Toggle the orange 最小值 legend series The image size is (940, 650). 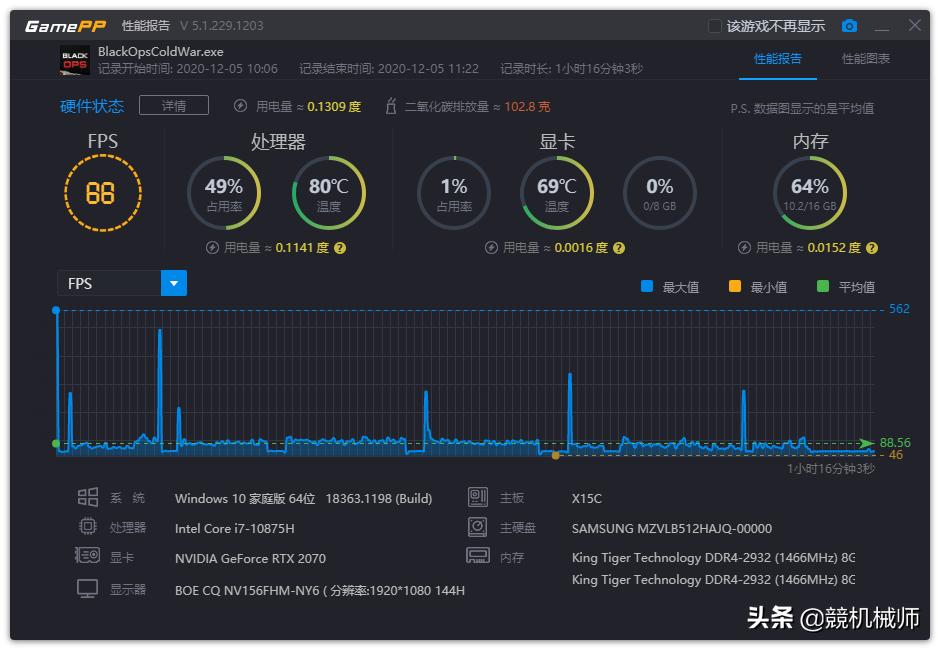[735, 287]
